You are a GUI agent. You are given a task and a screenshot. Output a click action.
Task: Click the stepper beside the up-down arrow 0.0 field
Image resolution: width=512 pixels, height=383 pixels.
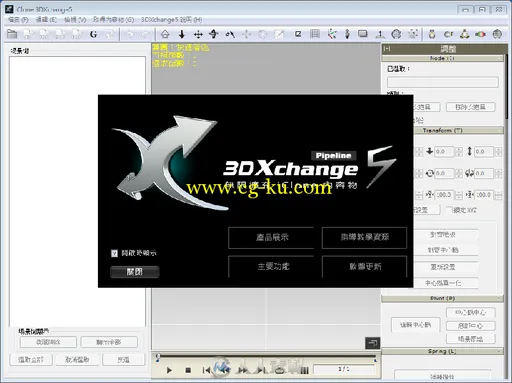click(498, 152)
